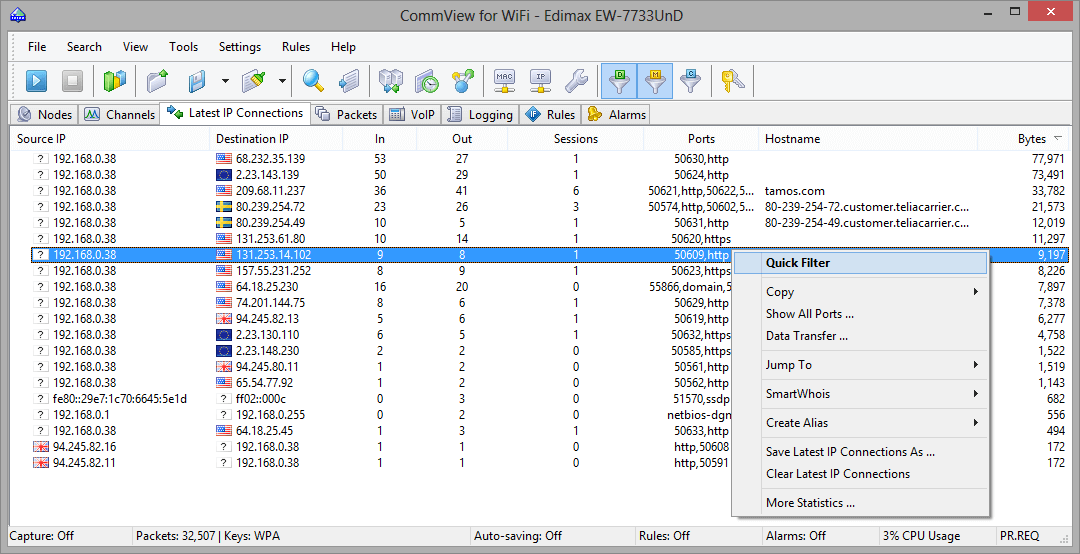Click the scheduler clock toolbar icon

click(x=427, y=81)
